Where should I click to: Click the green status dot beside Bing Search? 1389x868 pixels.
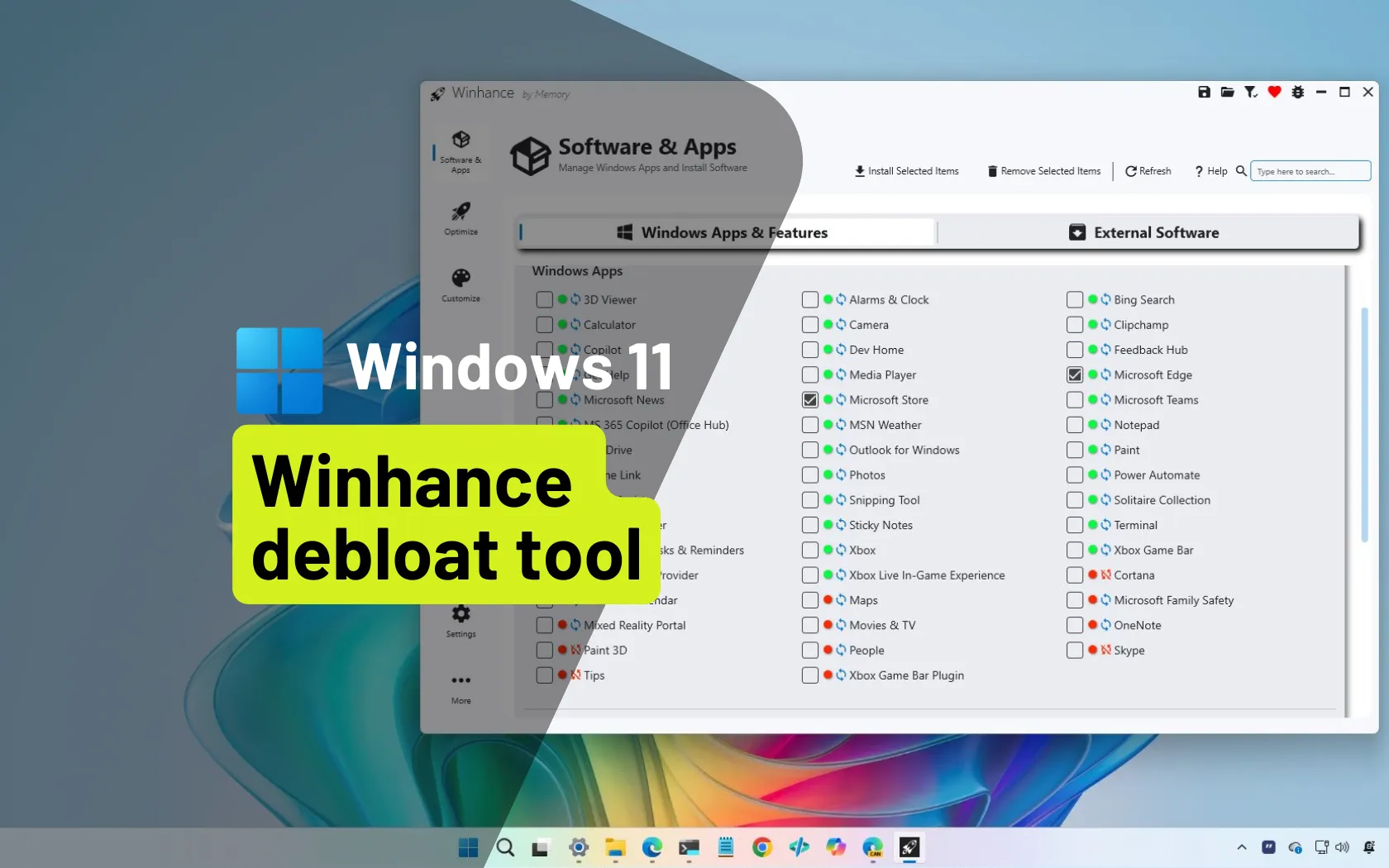1093,299
